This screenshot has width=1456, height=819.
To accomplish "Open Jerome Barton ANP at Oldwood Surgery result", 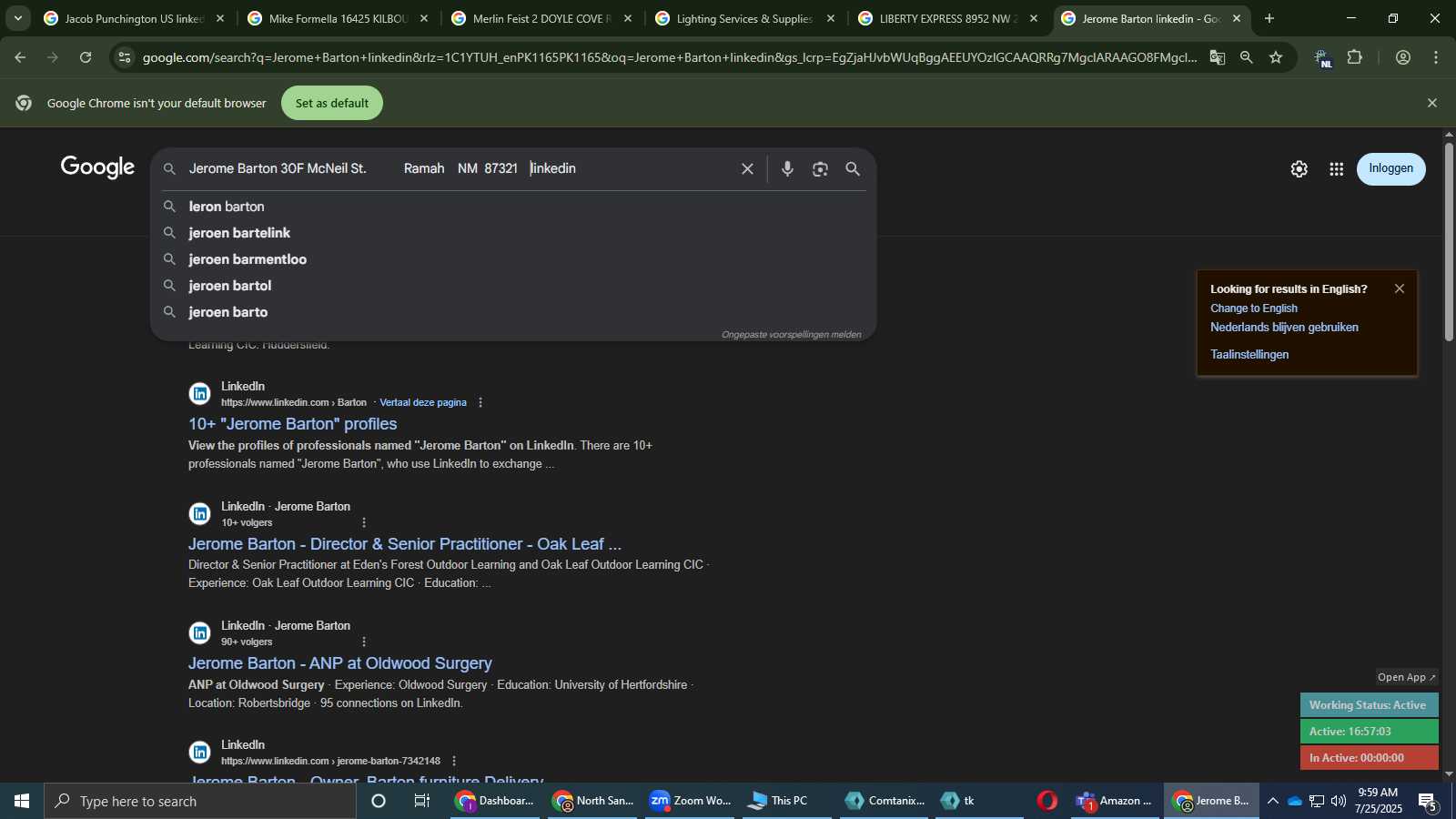I will coord(340,663).
